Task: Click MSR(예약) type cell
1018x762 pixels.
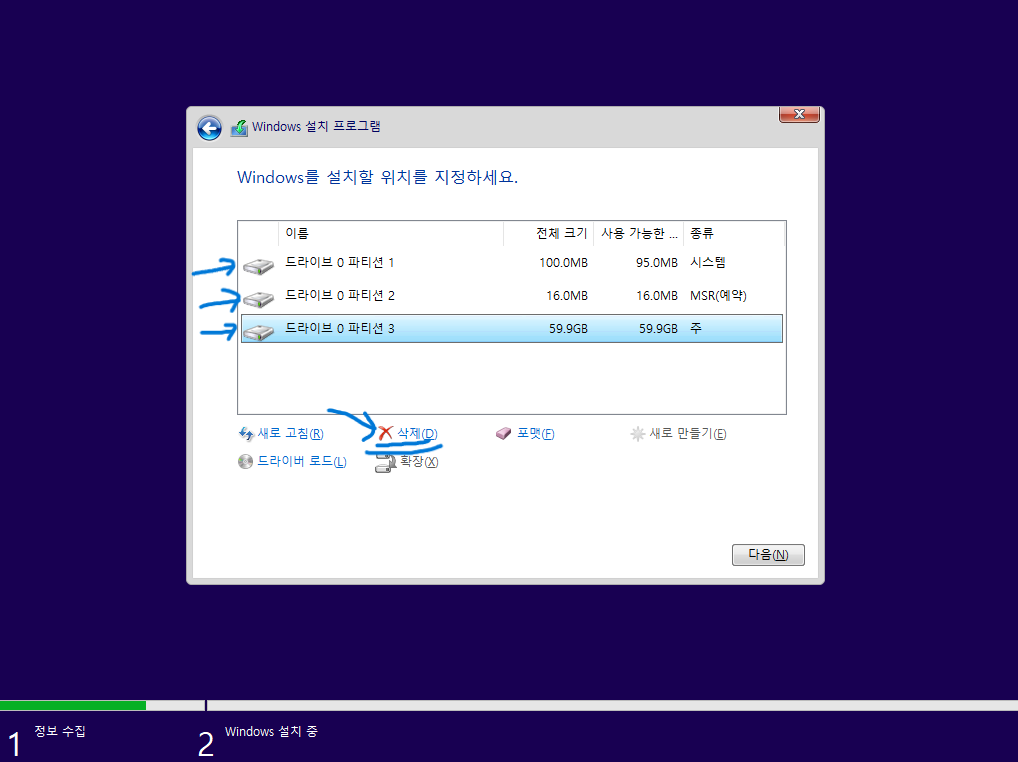Action: (718, 296)
